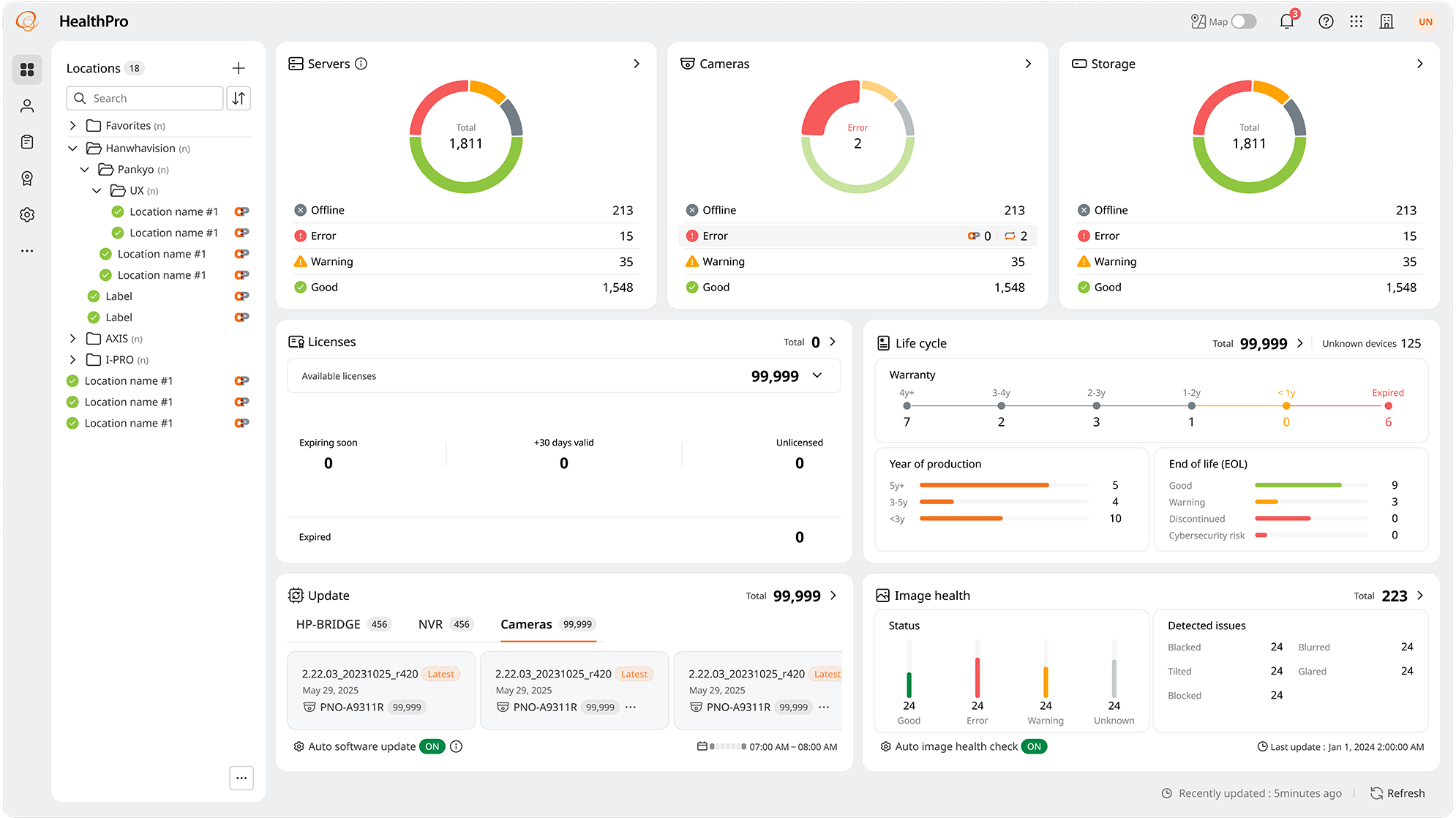Toggle the Map switch
The width and height of the screenshot is (1456, 818).
[x=1244, y=21]
